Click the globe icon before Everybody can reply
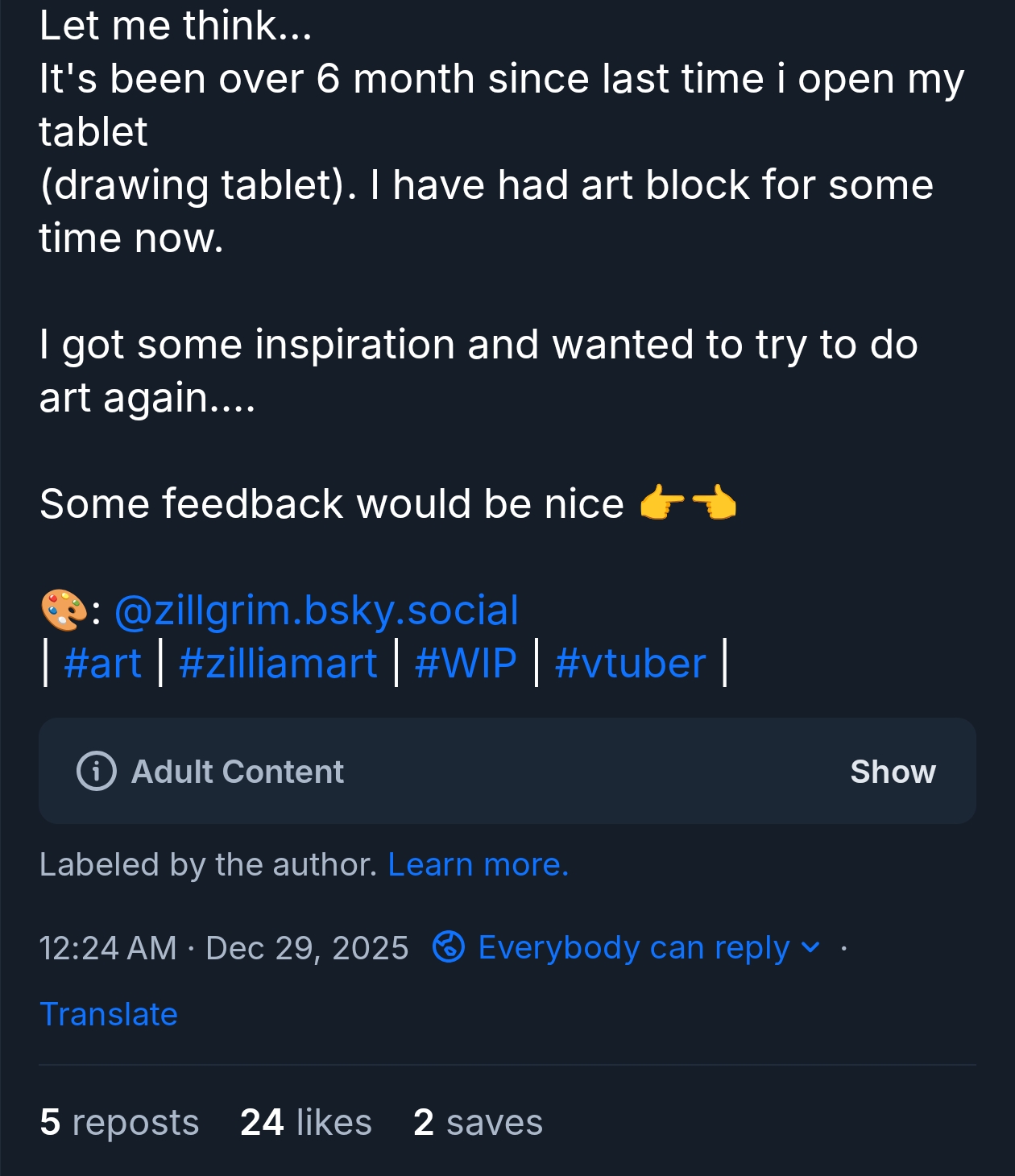Viewport: 1015px width, 1176px height. tap(449, 946)
